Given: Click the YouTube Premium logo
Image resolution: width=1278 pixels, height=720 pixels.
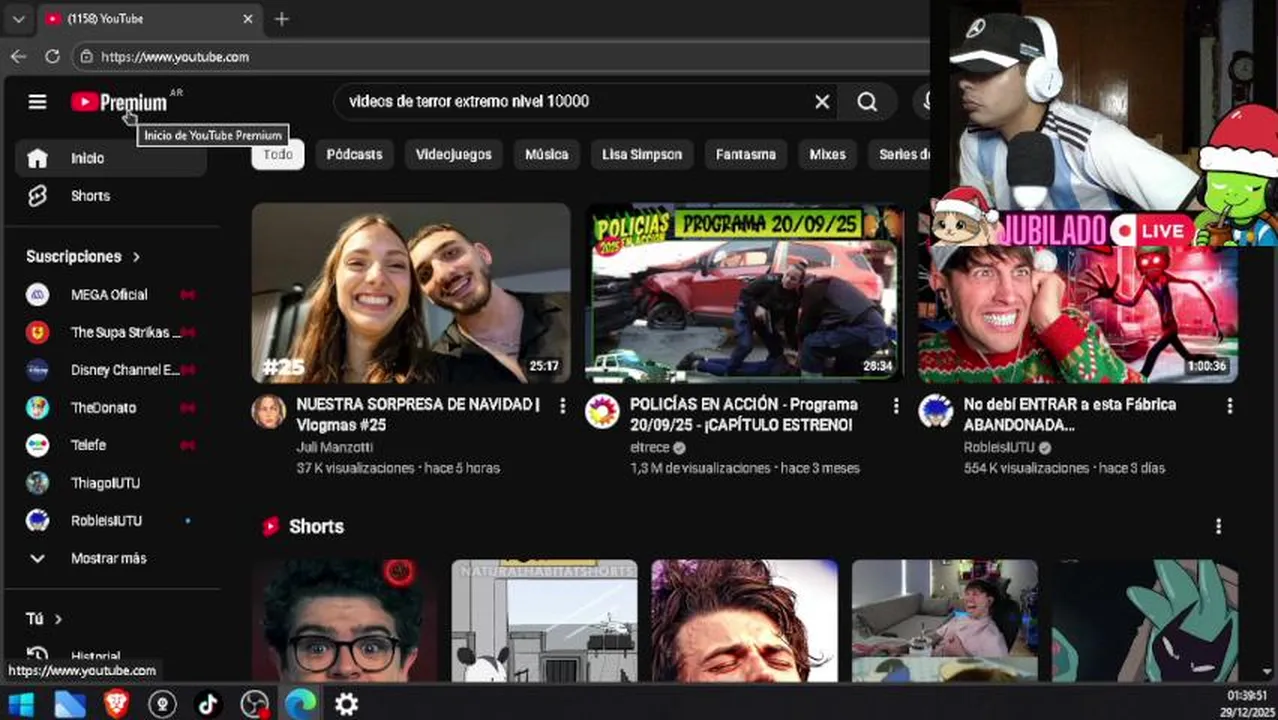Looking at the screenshot, I should (120, 102).
